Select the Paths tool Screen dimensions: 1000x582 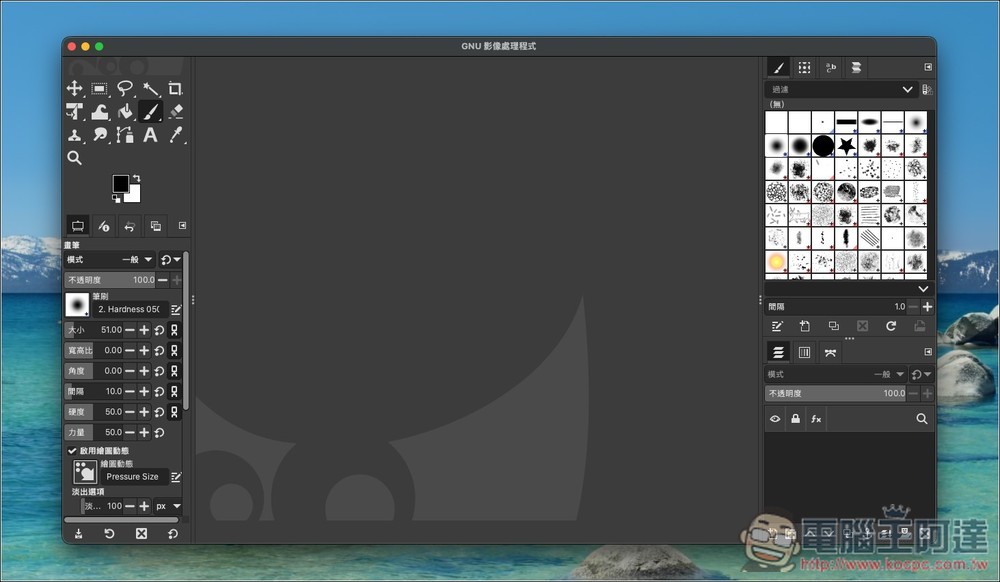coord(125,135)
